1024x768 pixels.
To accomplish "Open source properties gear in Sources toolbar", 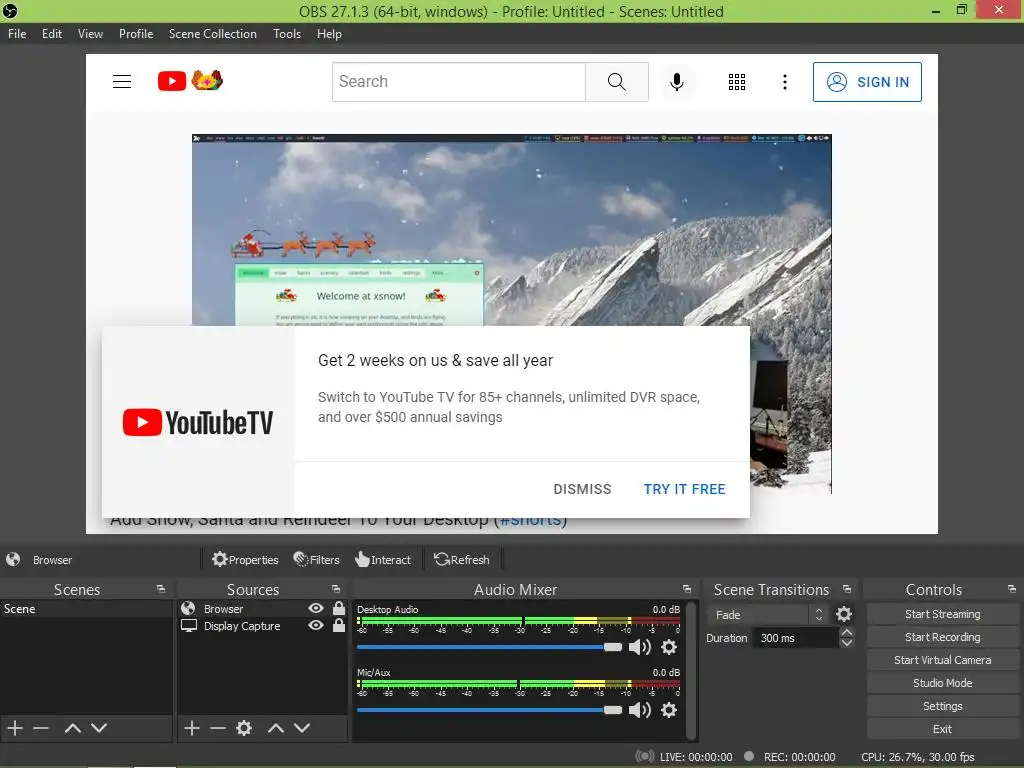I will pyautogui.click(x=244, y=728).
